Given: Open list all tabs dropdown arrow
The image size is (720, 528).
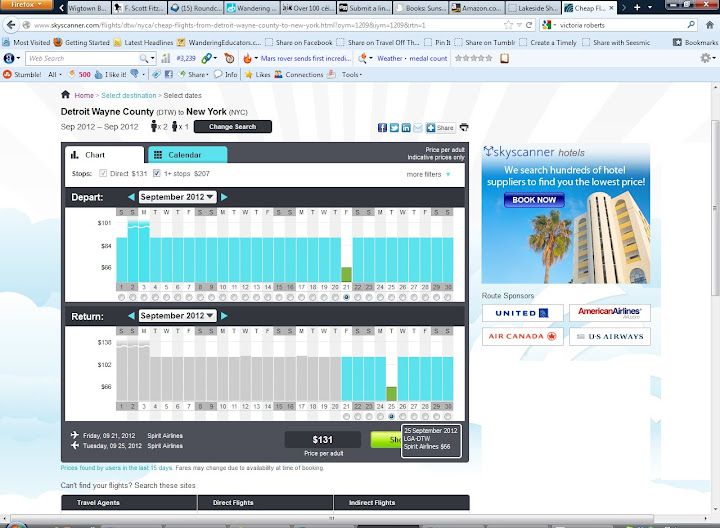Looking at the screenshot, I should [650, 7].
